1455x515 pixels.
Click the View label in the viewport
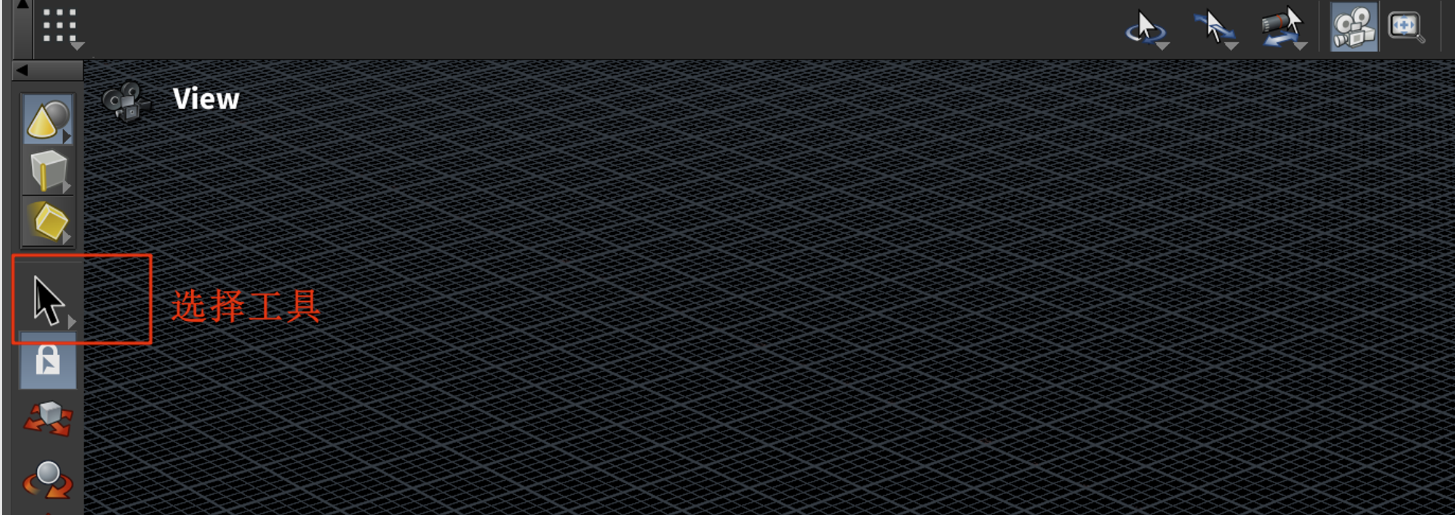point(206,99)
